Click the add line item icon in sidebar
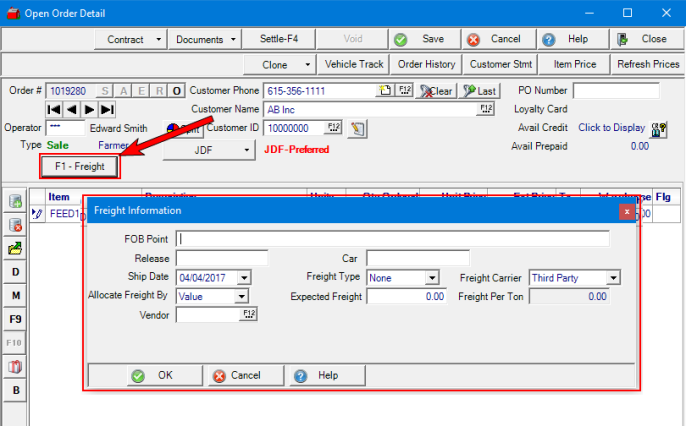The image size is (686, 426). tap(16, 202)
